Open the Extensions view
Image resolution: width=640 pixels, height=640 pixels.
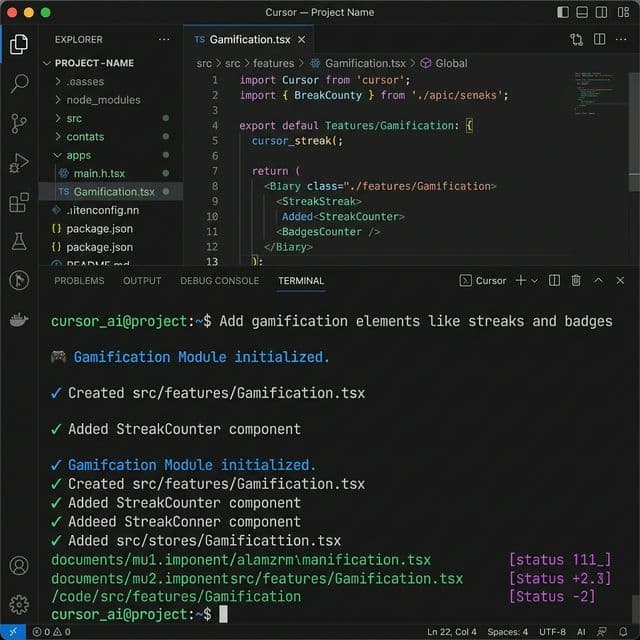coord(19,202)
